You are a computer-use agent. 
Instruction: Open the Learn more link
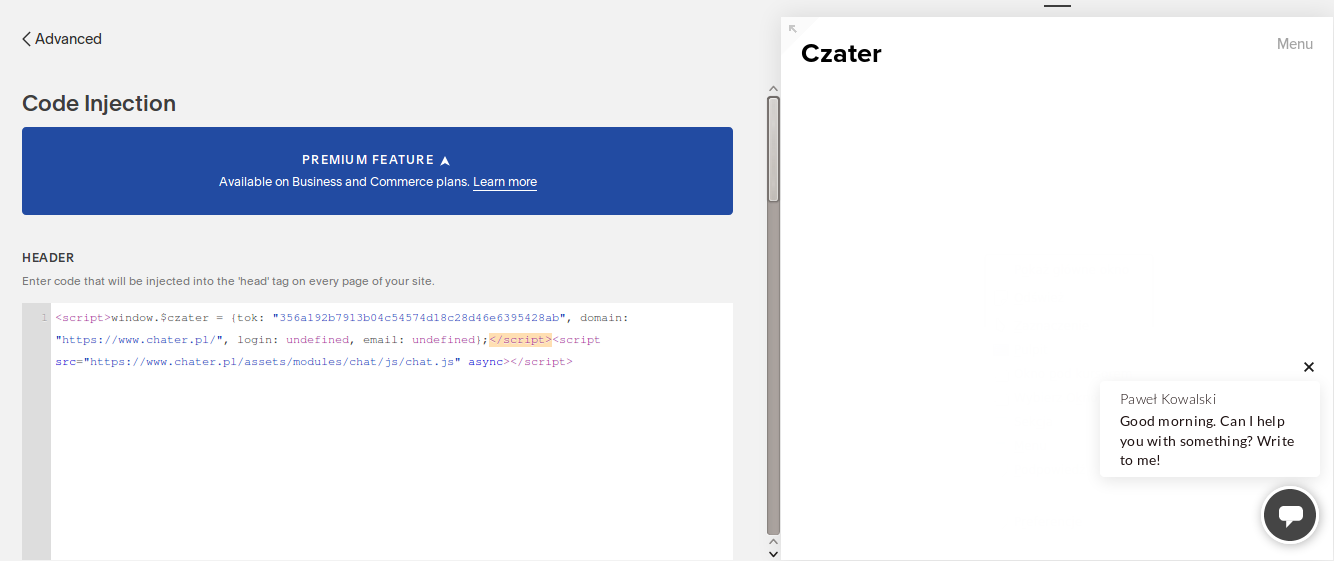pos(505,182)
